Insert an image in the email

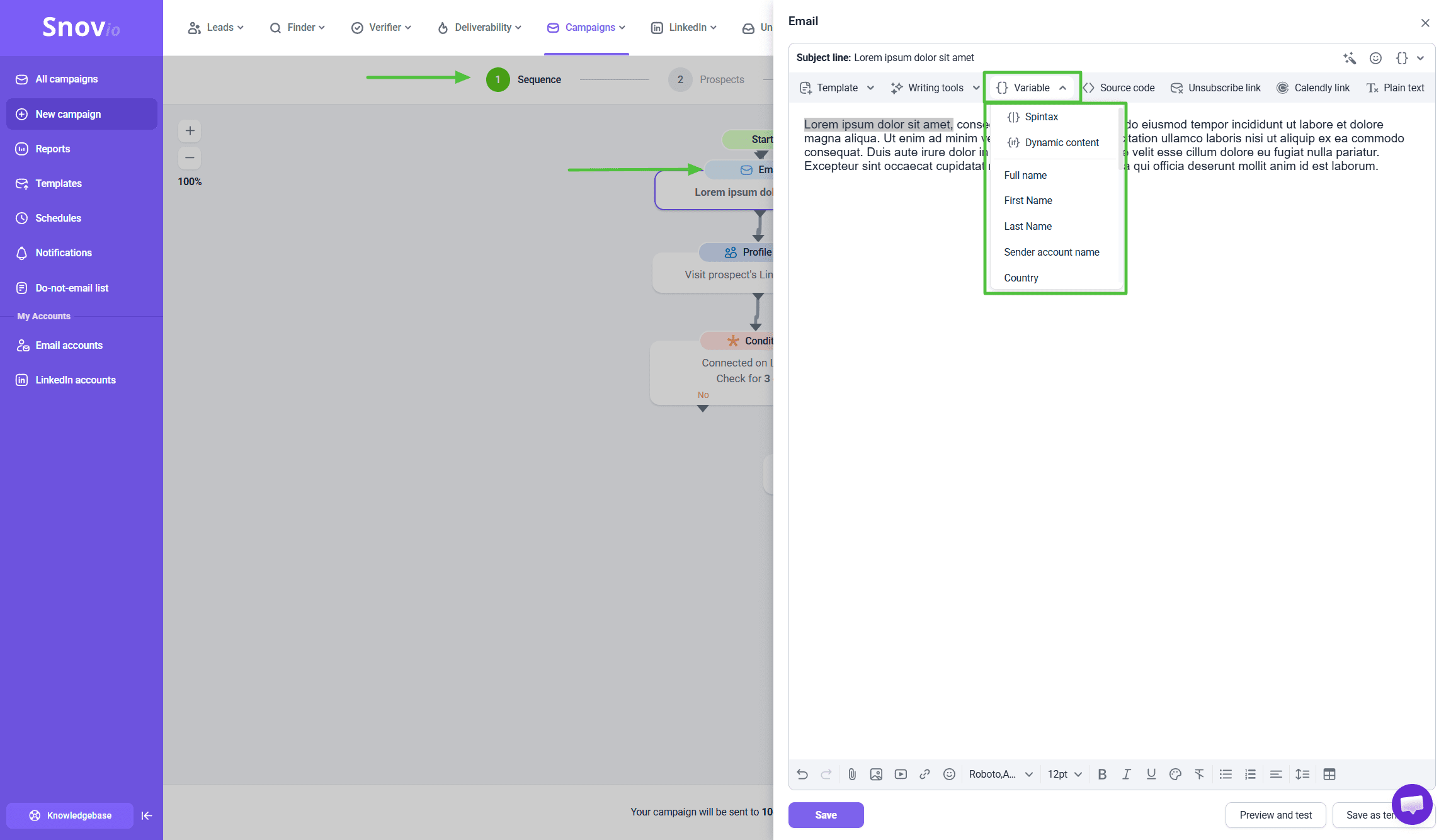pos(876,775)
